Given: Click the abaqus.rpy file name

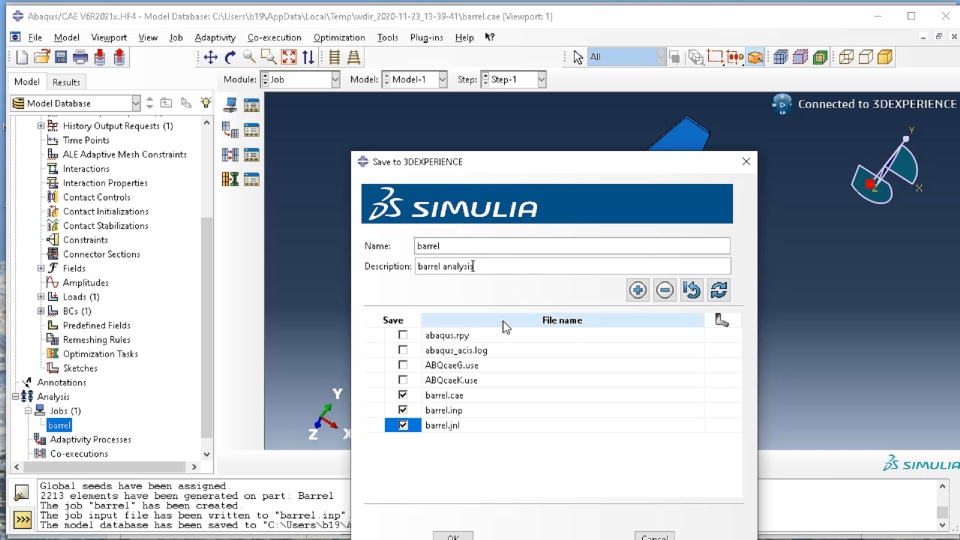Looking at the screenshot, I should (x=447, y=335).
